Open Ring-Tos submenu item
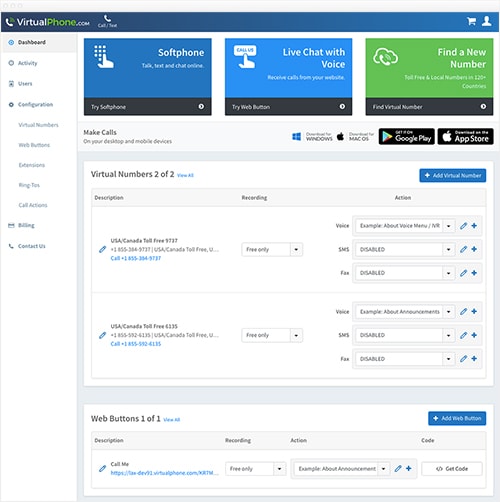 click(x=29, y=185)
